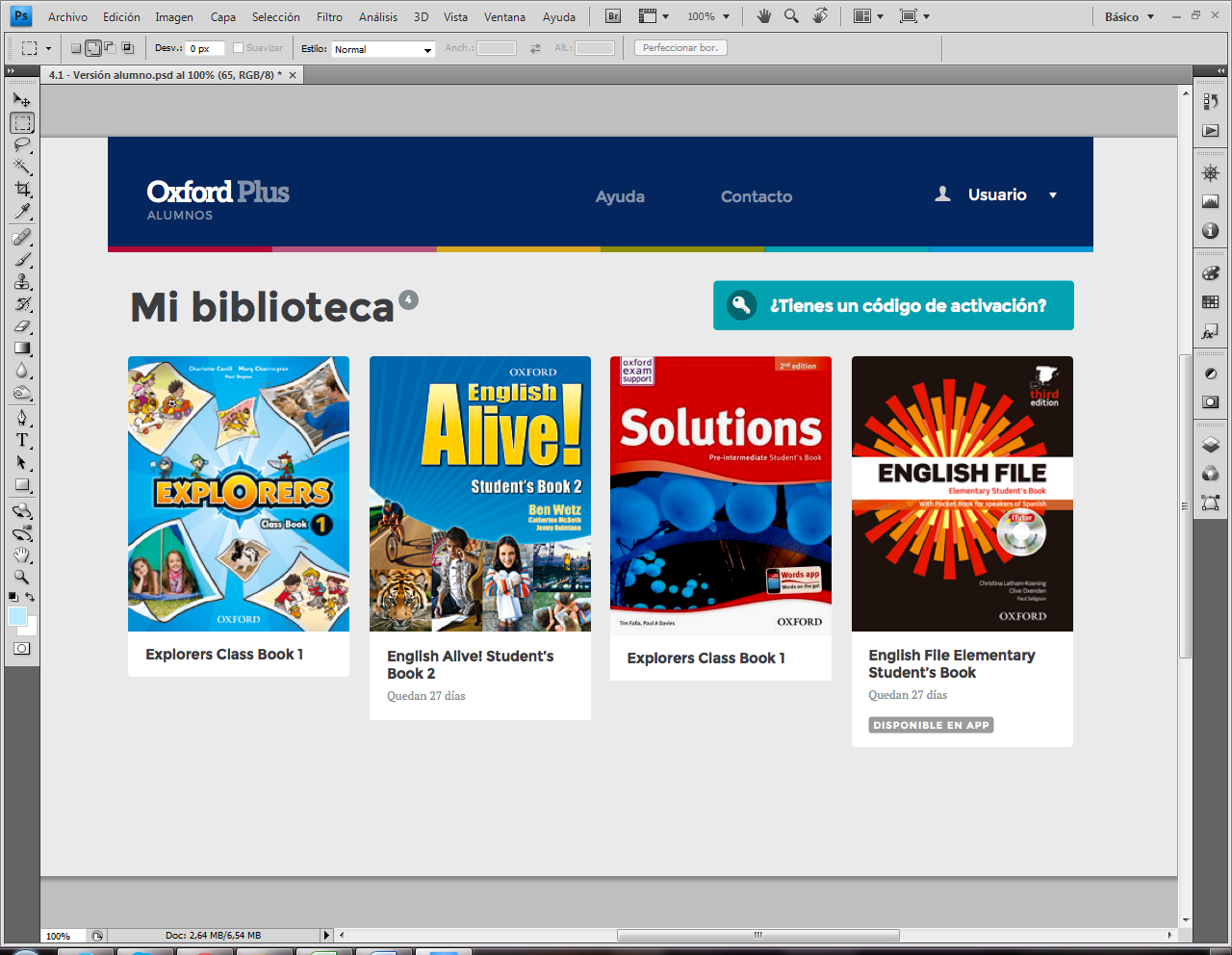Screen dimensions: 1232x955
Task: Select the Crop tool
Action: 22,189
